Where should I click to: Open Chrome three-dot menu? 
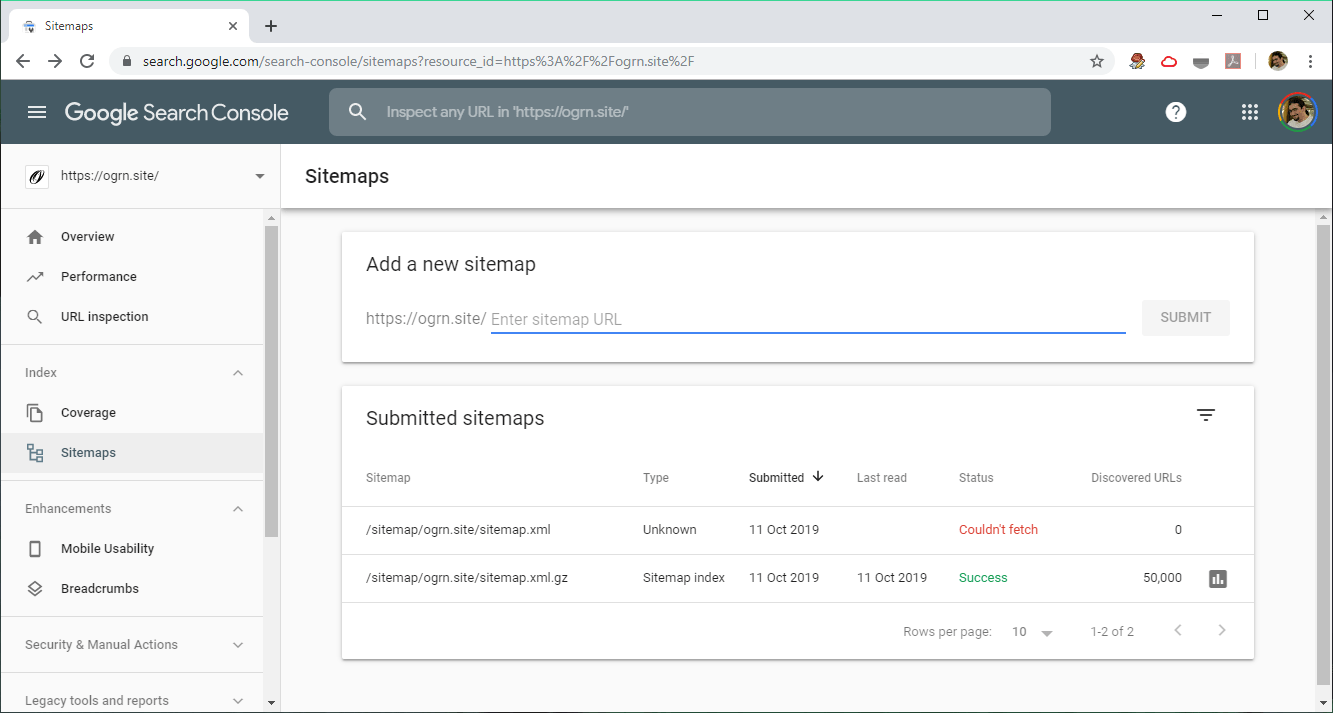point(1310,61)
